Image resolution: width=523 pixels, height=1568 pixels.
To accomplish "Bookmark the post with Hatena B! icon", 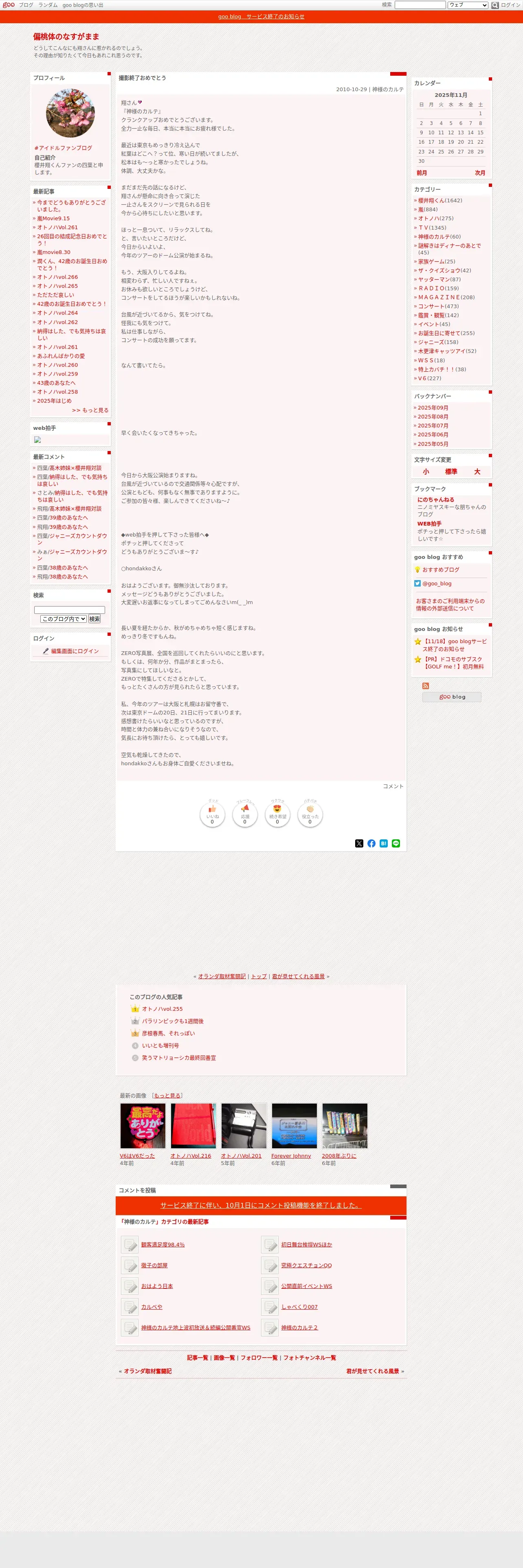I will pos(384,843).
